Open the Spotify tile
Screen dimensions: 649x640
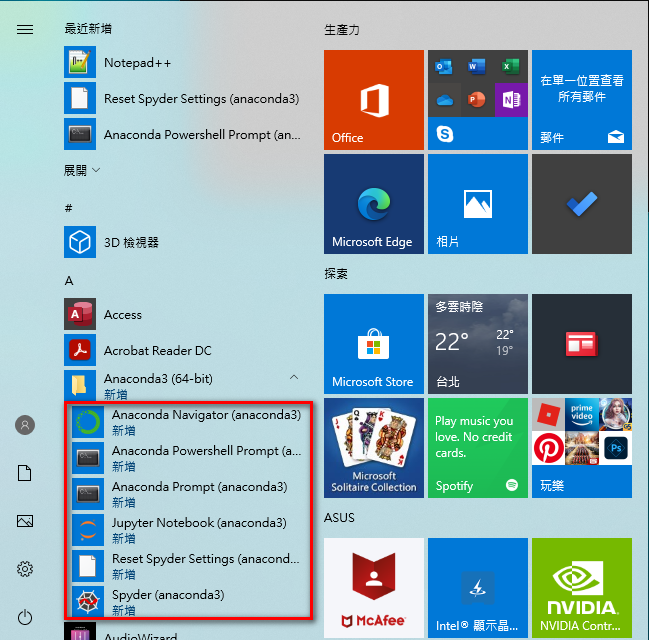pyautogui.click(x=478, y=448)
